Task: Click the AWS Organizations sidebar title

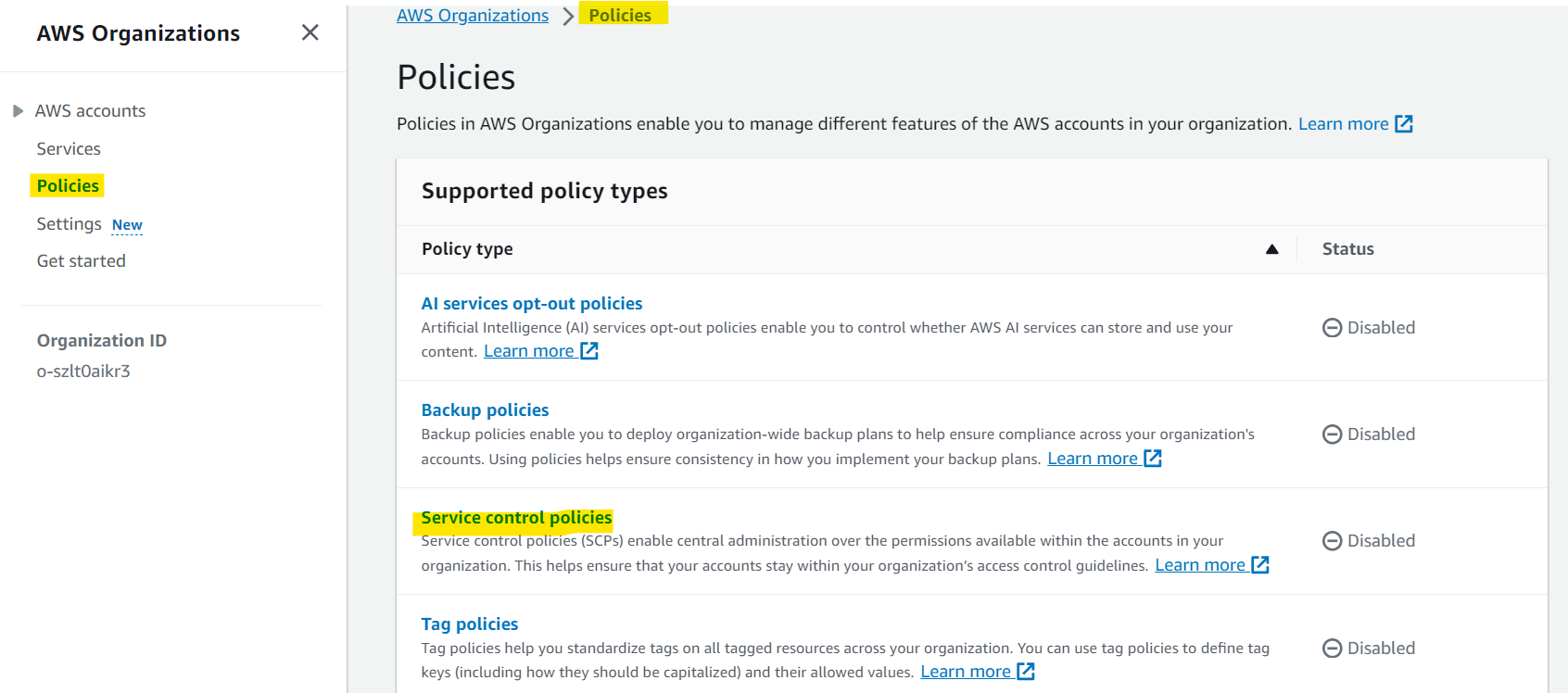Action: (138, 33)
